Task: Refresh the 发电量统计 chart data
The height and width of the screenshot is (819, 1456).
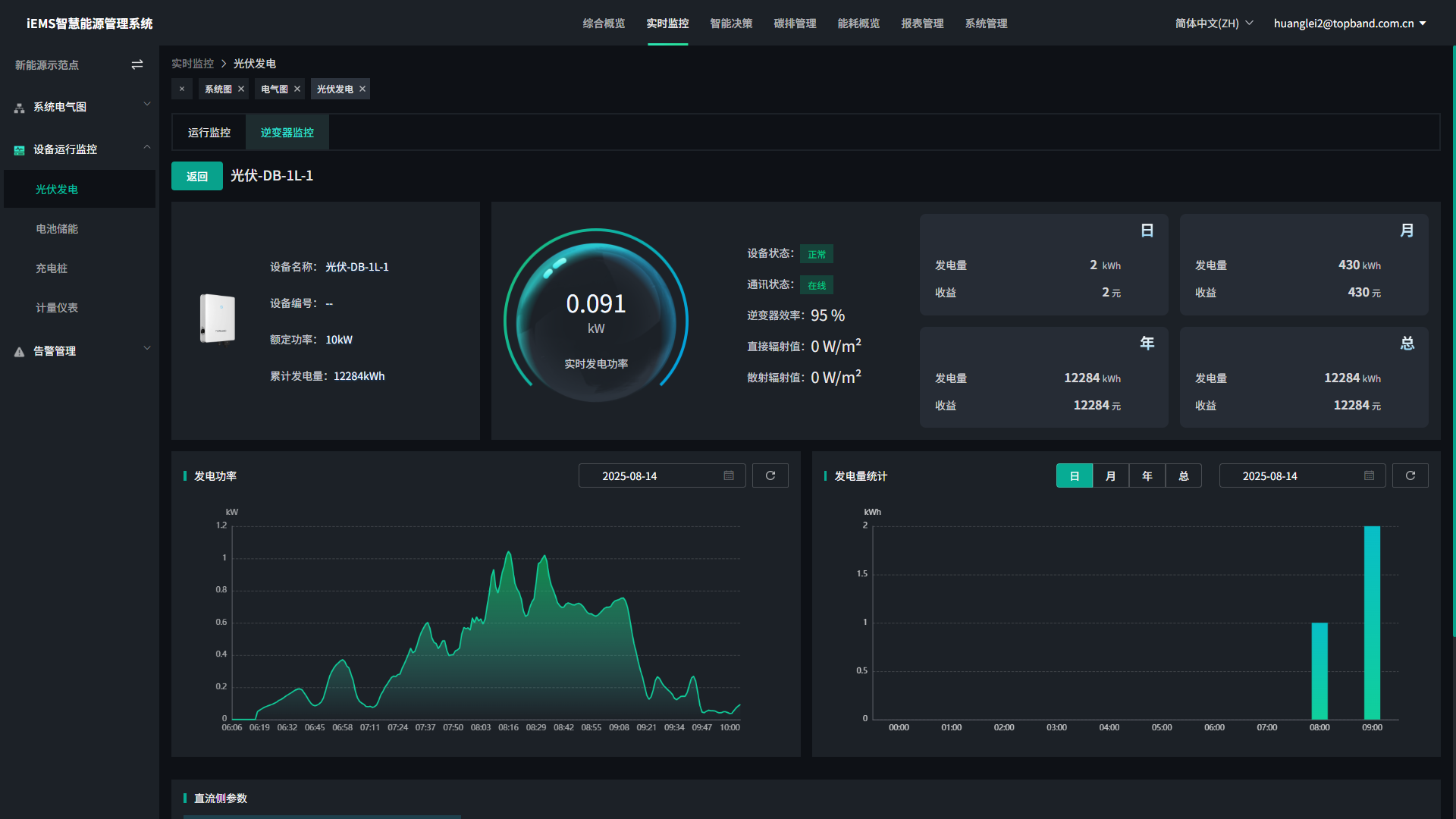Action: pyautogui.click(x=1410, y=475)
